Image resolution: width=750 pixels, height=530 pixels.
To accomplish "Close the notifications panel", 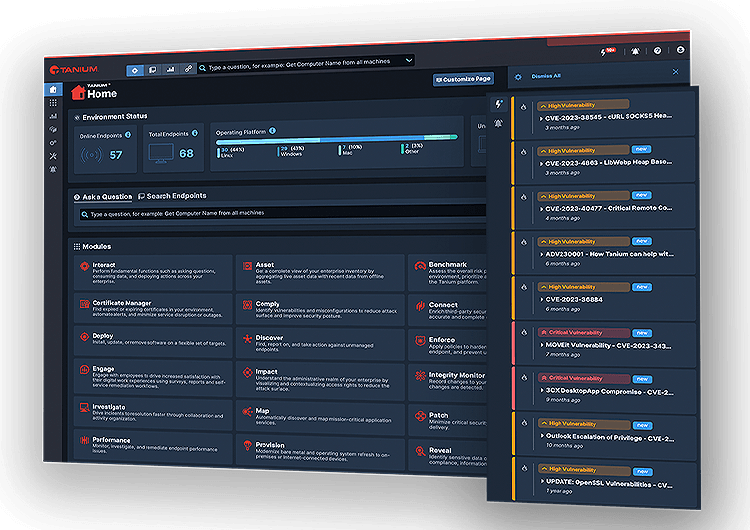I will point(675,72).
